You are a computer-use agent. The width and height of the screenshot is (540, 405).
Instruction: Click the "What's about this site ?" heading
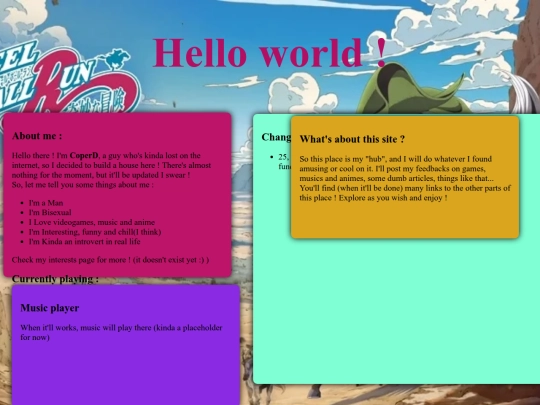coord(352,139)
